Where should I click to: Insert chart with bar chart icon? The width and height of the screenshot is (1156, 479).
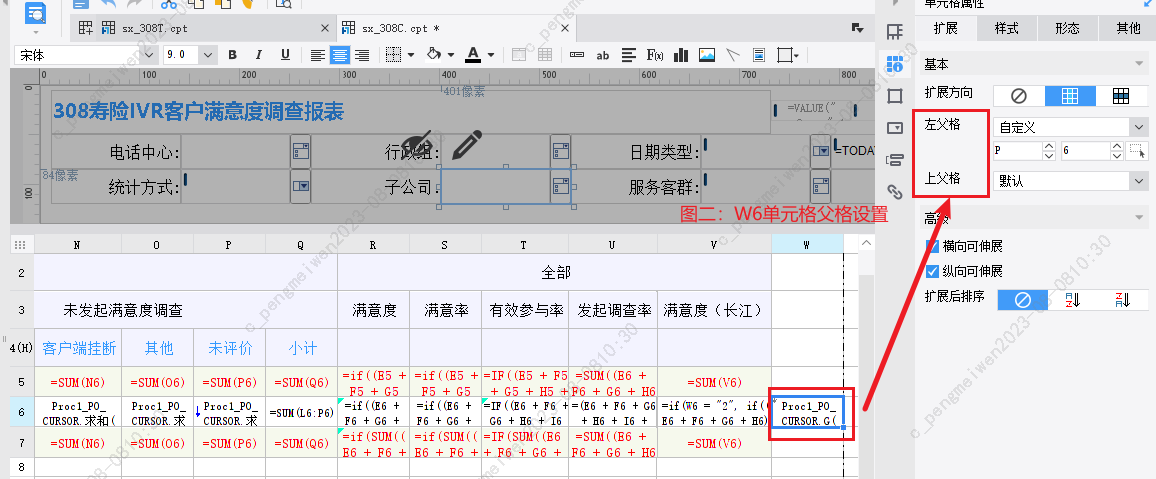point(680,55)
